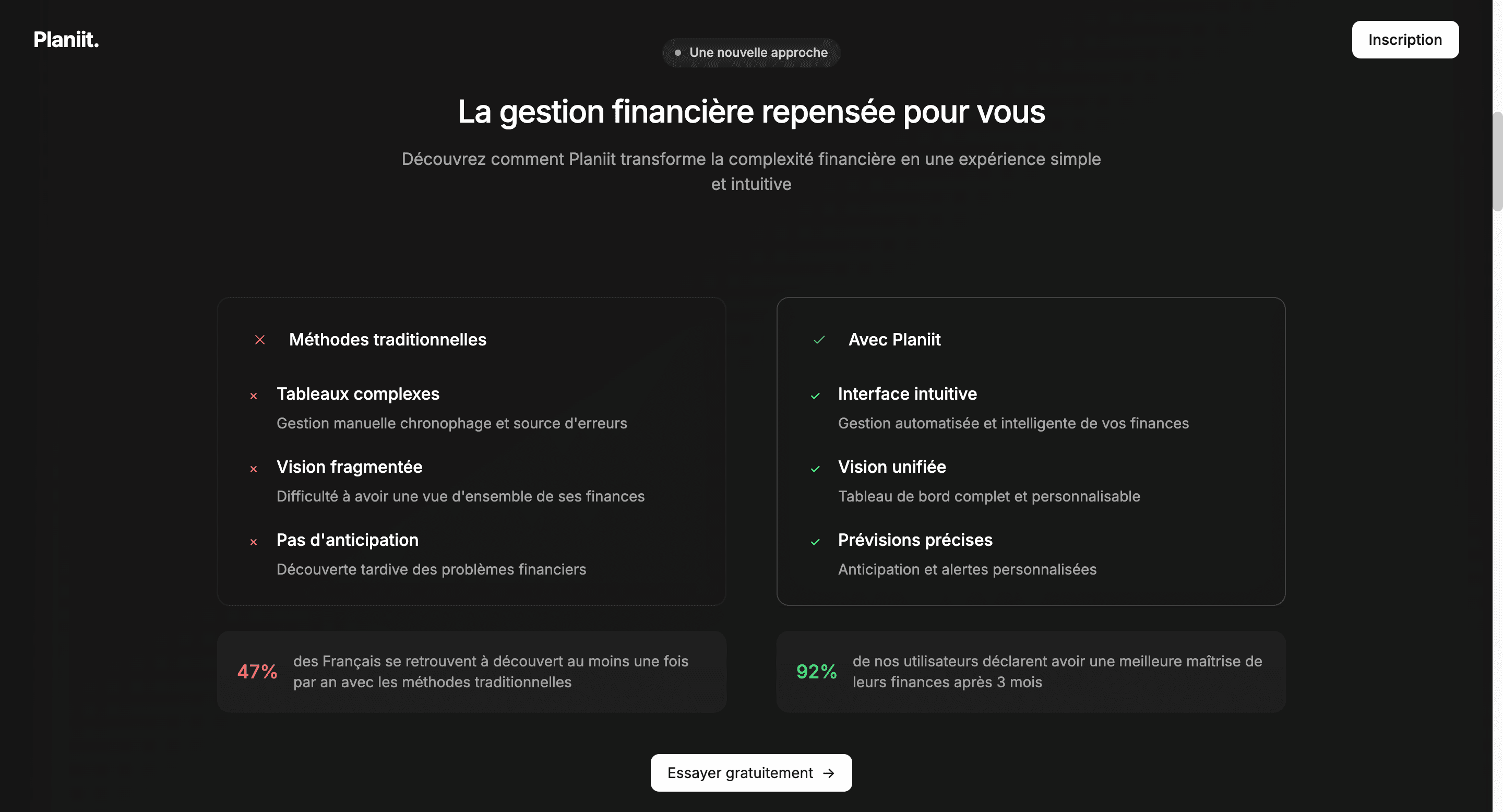
Task: Click the checkmark beside Prévisions précises
Action: [816, 542]
